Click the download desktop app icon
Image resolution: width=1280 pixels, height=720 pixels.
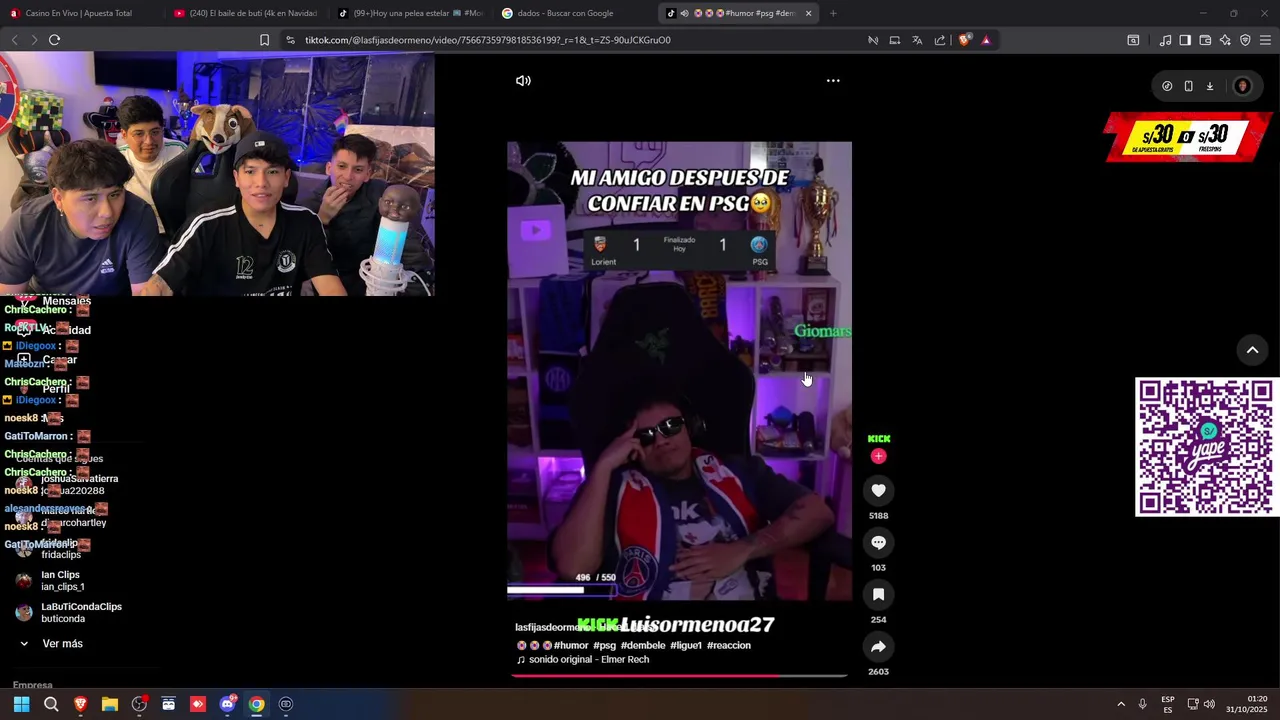pyautogui.click(x=1209, y=86)
